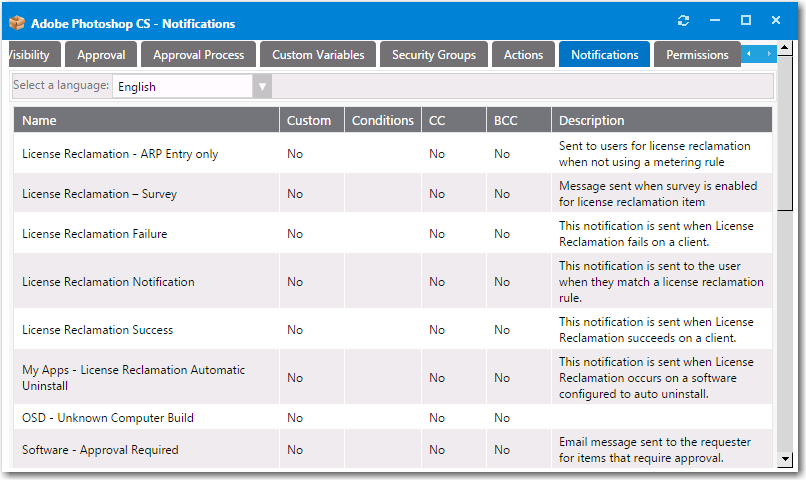Select Software - Approval Required notification
Screen dimensions: 806x480
coord(100,450)
